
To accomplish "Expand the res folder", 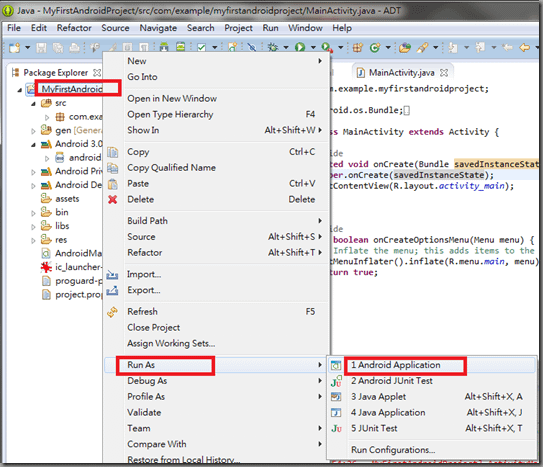I will [x=33, y=241].
